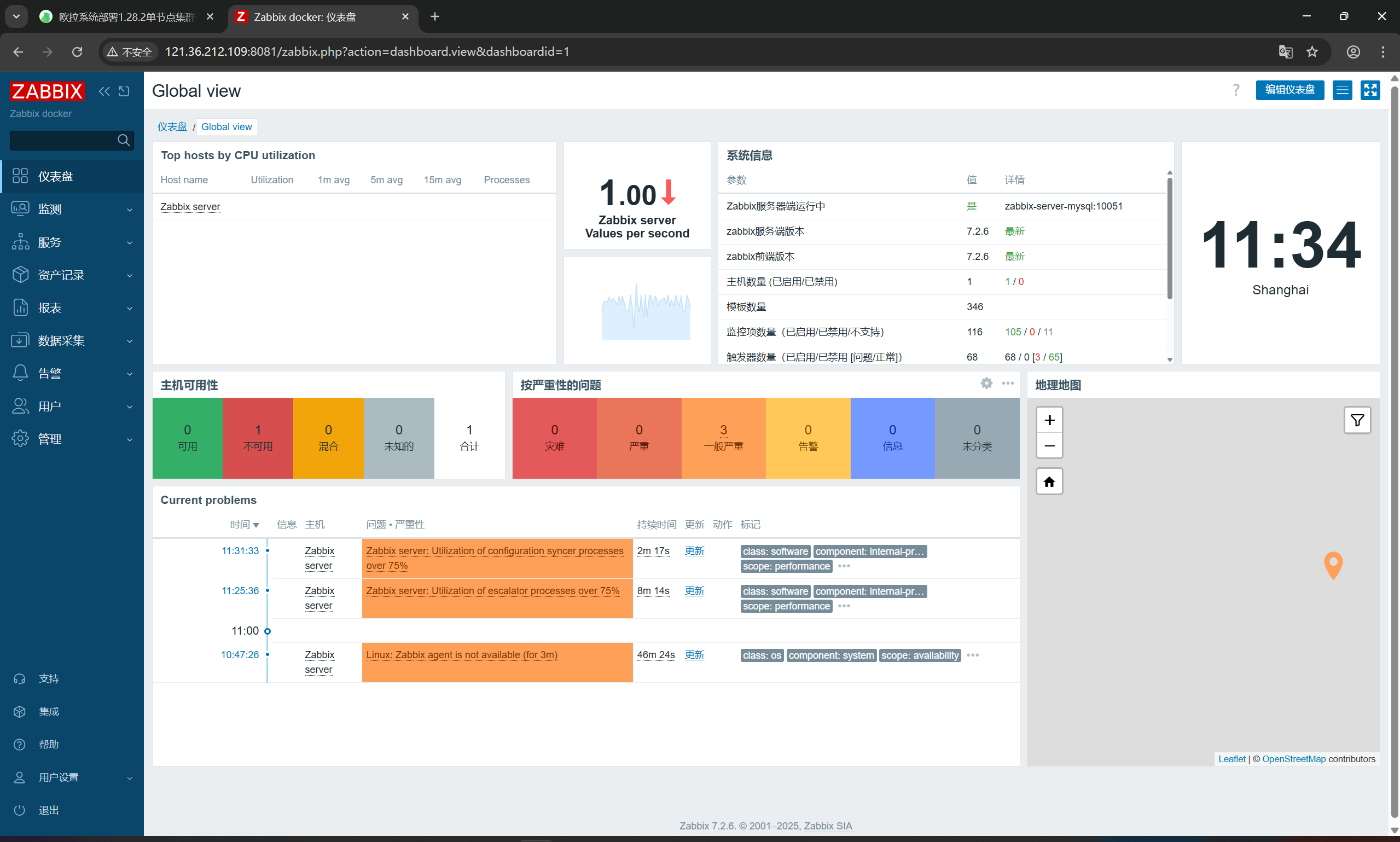Click the sidebar search input field
The image size is (1400, 842).
(62, 140)
